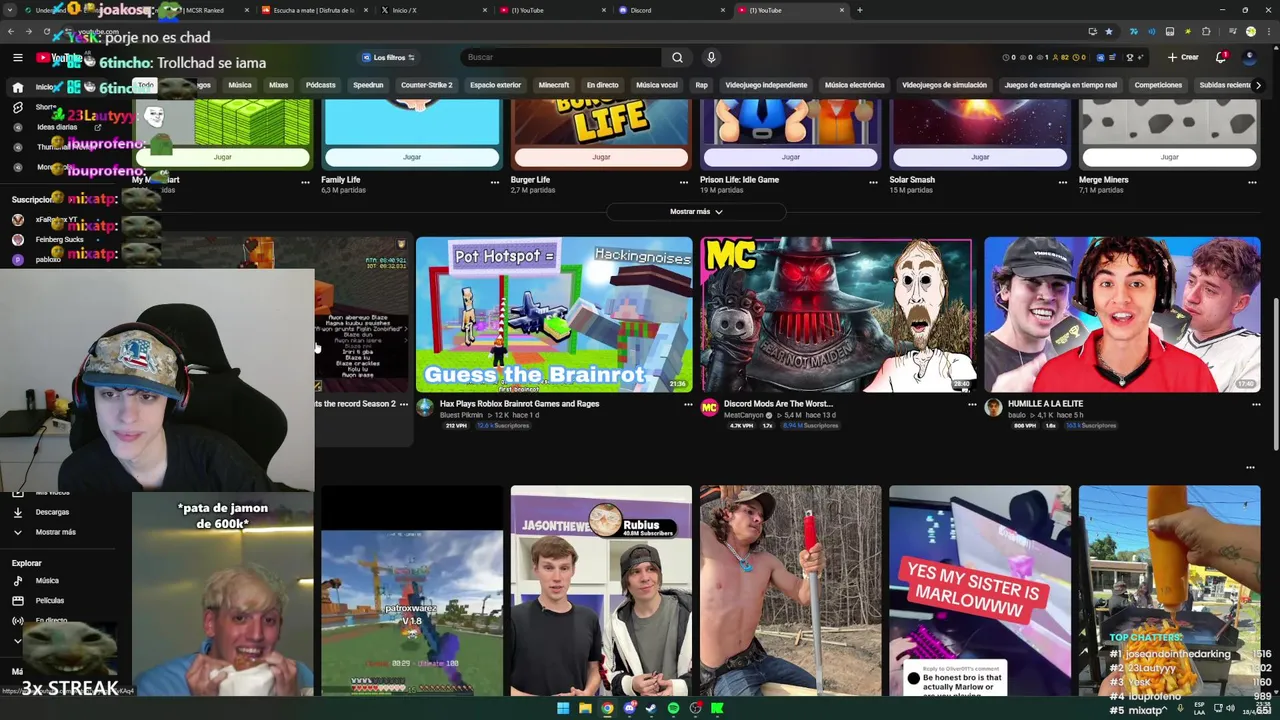Click Jugar under Solar Smash
This screenshot has height=720, width=1280.
point(980,157)
